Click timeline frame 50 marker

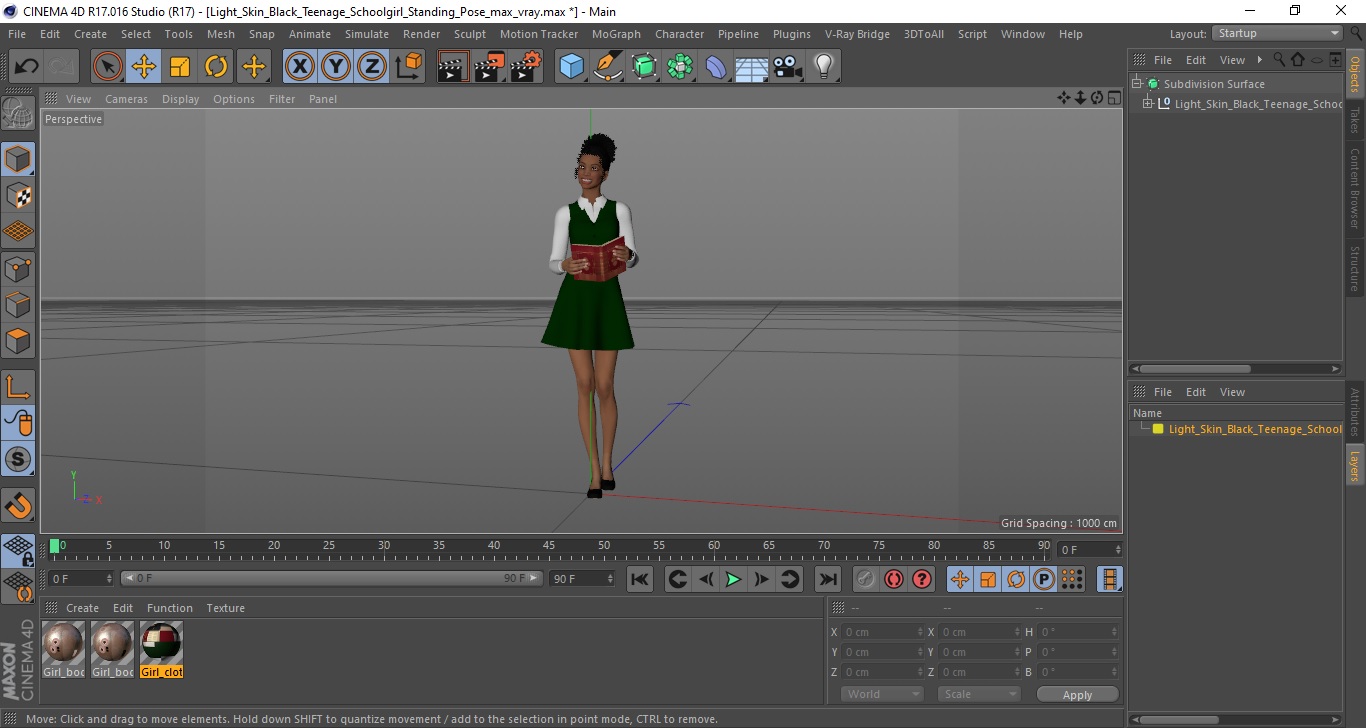coord(604,546)
